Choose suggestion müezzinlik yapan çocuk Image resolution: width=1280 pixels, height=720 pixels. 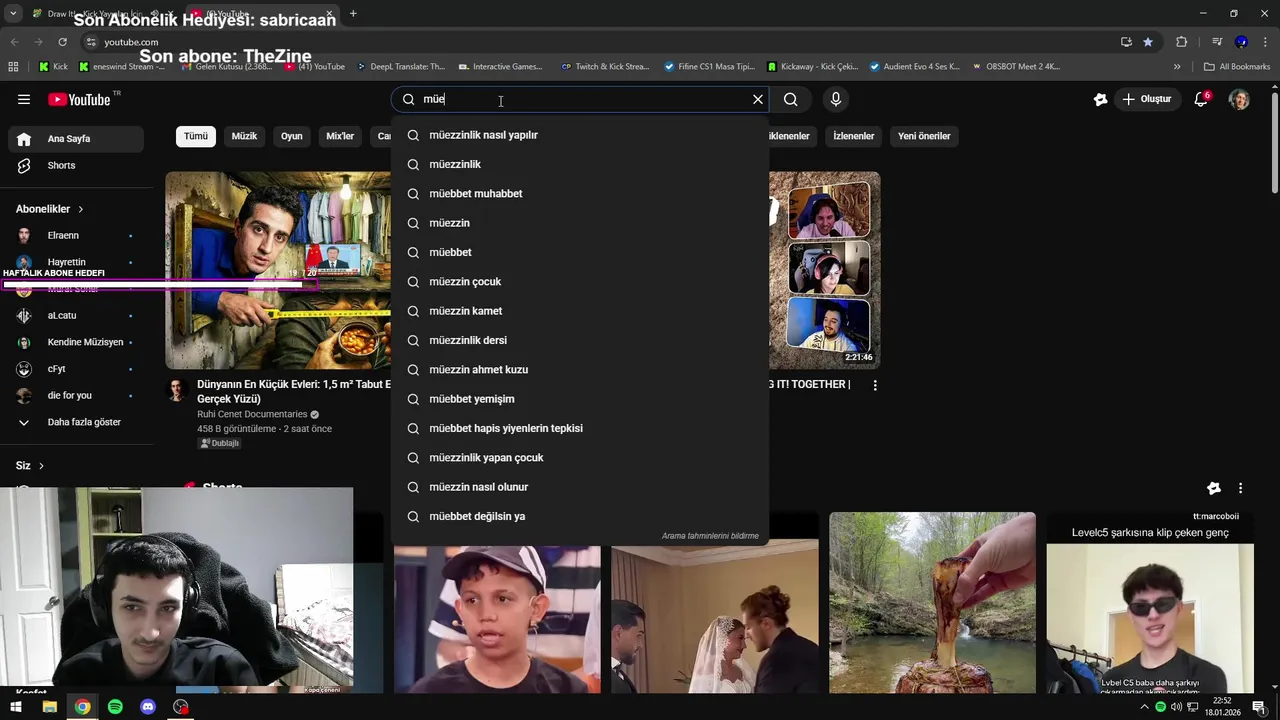point(580,458)
